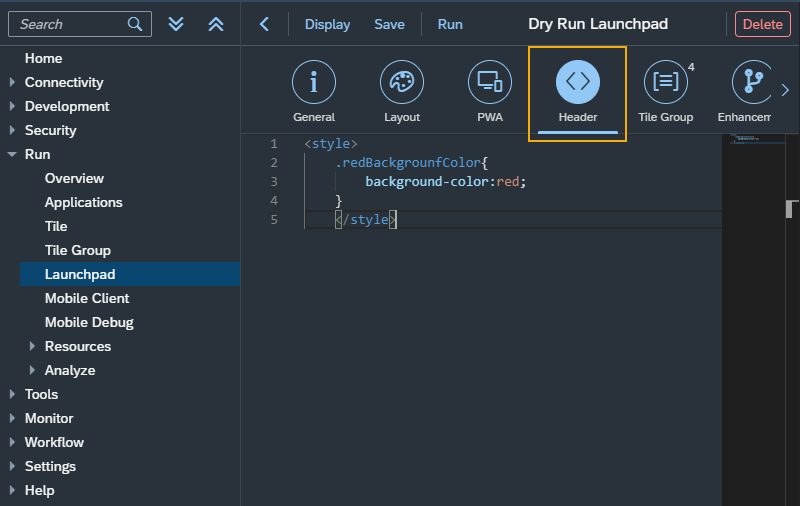Image resolution: width=800 pixels, height=506 pixels.
Task: Go back using the left arrow
Action: pos(264,24)
